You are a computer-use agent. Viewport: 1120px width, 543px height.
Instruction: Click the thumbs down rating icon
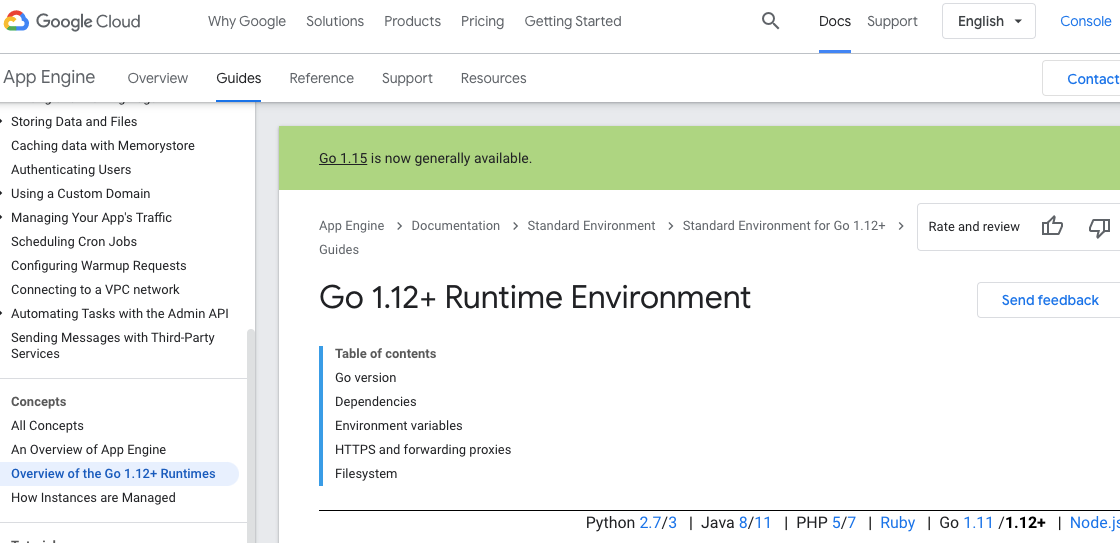(x=1099, y=227)
